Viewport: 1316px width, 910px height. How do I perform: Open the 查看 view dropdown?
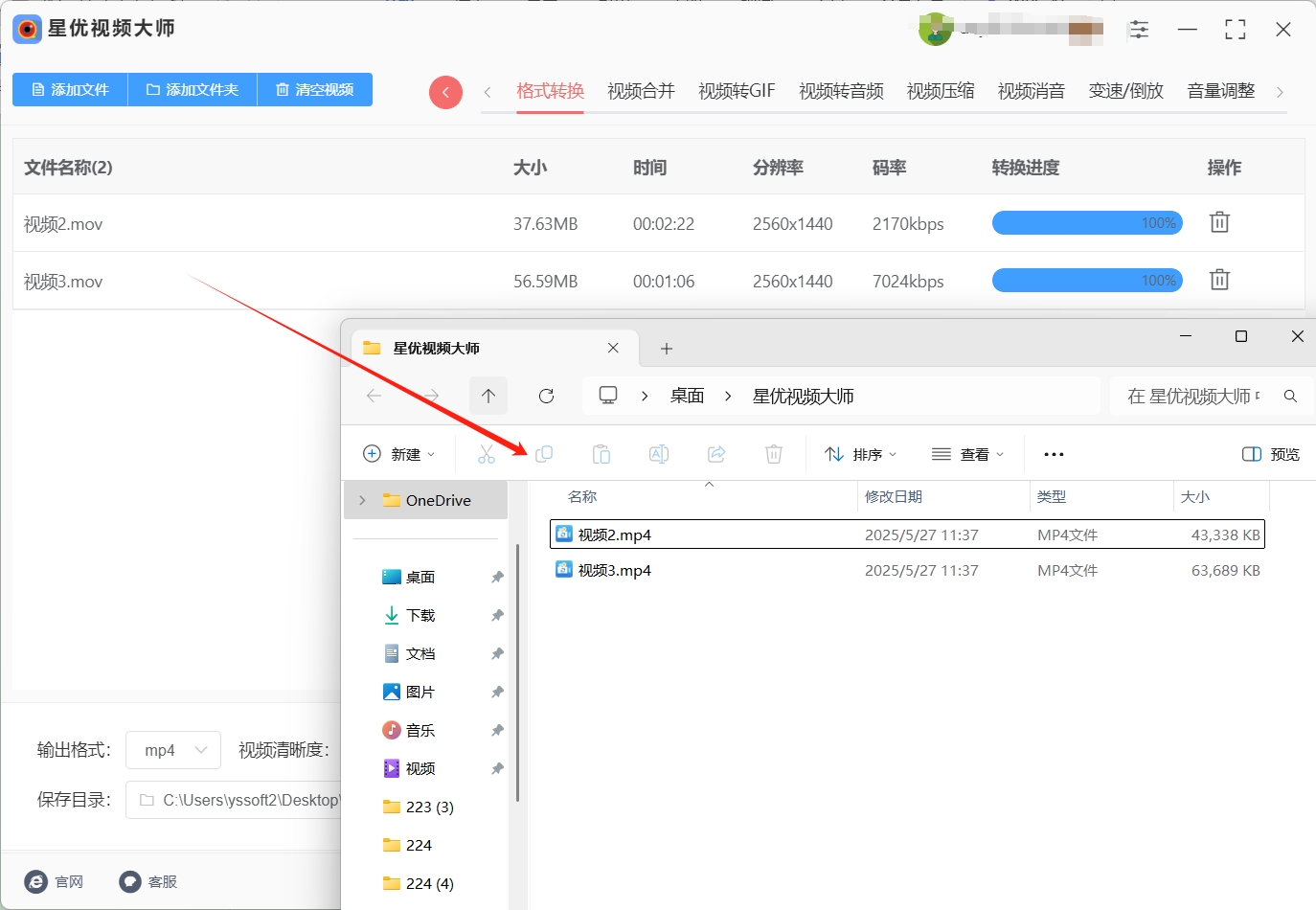pos(968,454)
